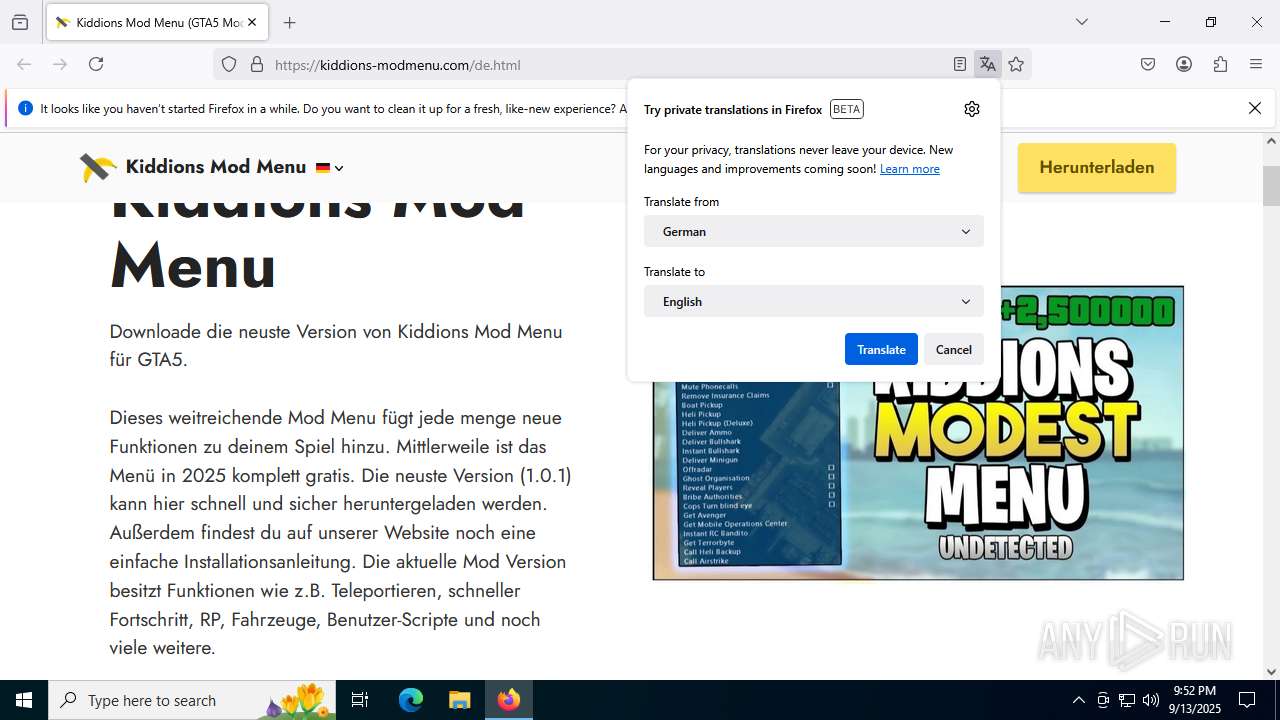Open tracking protection shield icon

point(229,64)
